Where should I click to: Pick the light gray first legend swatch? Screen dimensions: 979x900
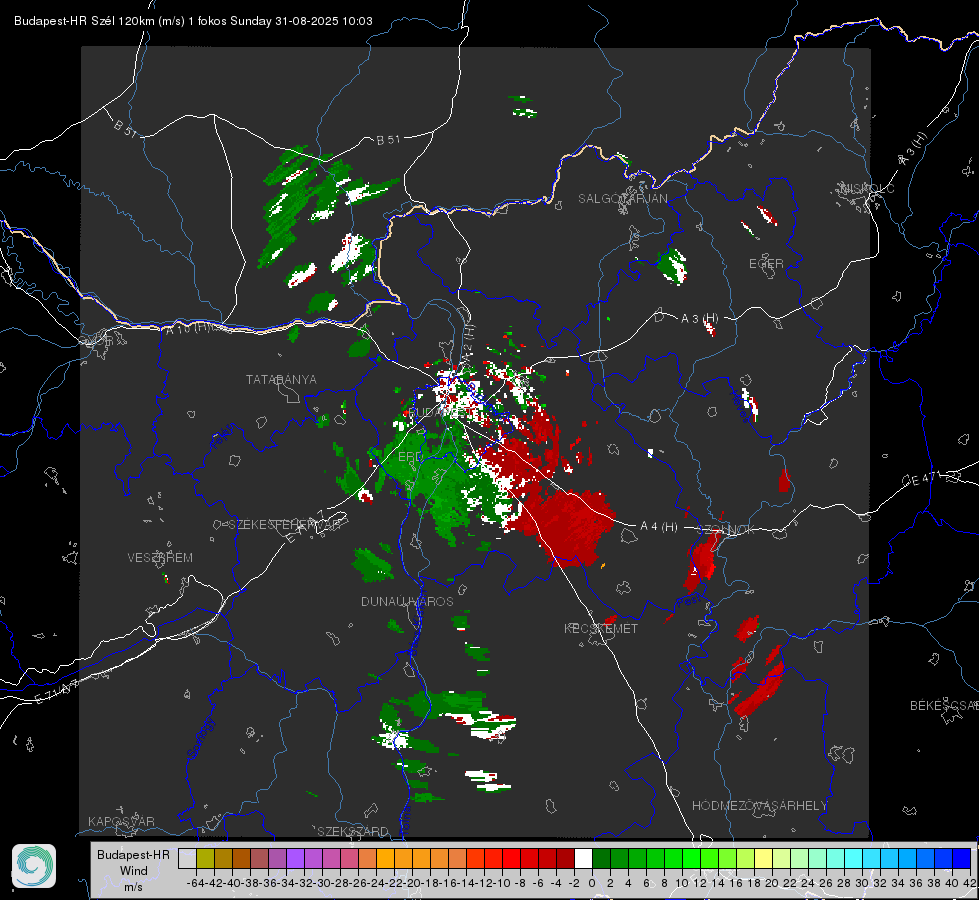[187, 859]
